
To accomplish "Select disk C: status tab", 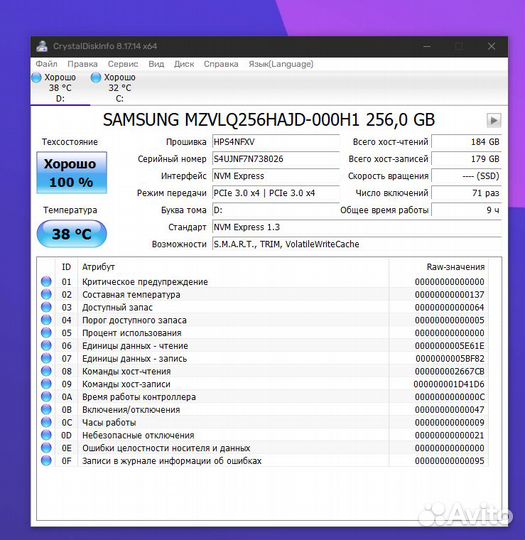I will pyautogui.click(x=120, y=88).
